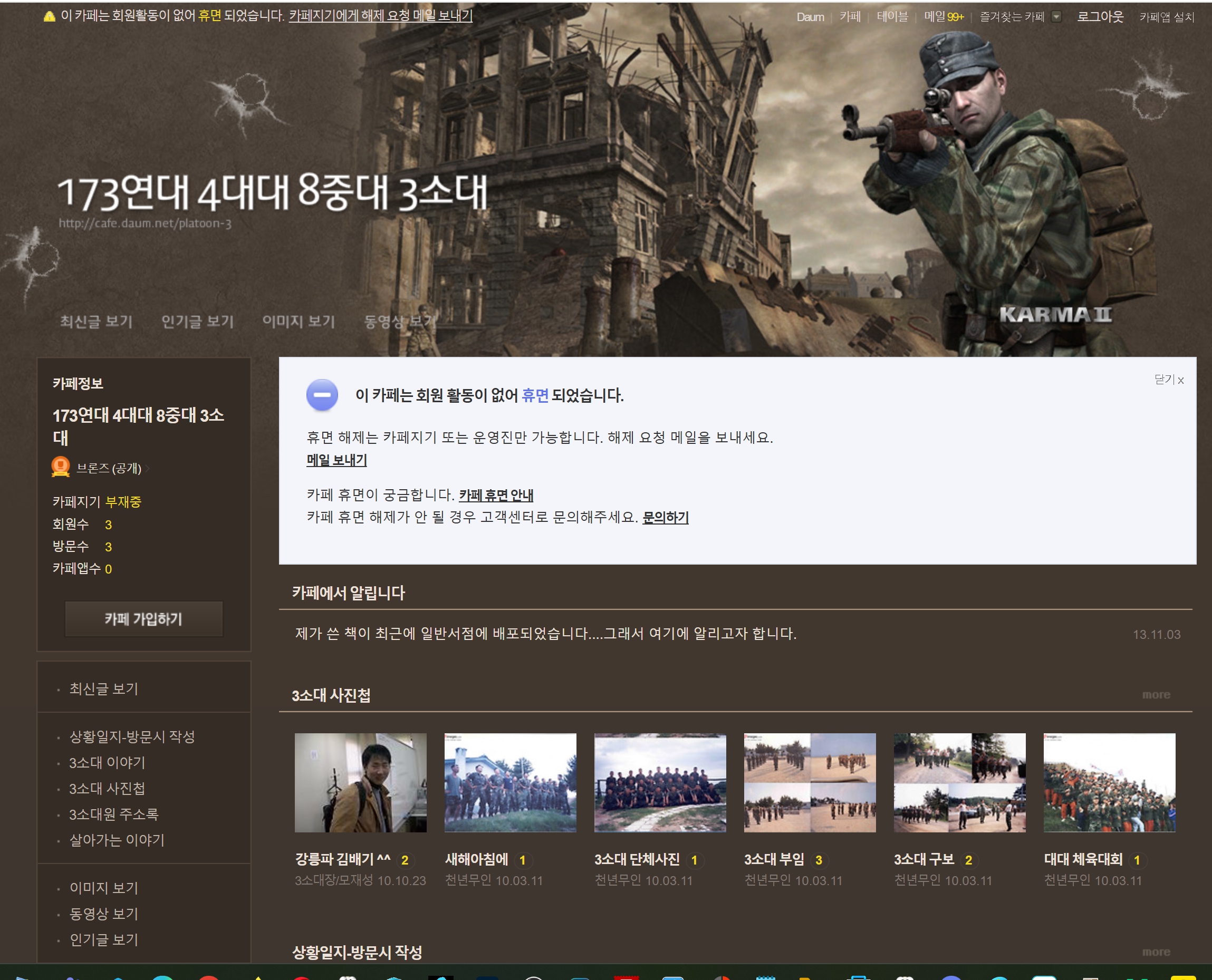Click the yellow warning triangle icon
The height and width of the screenshot is (980, 1212).
(x=49, y=16)
